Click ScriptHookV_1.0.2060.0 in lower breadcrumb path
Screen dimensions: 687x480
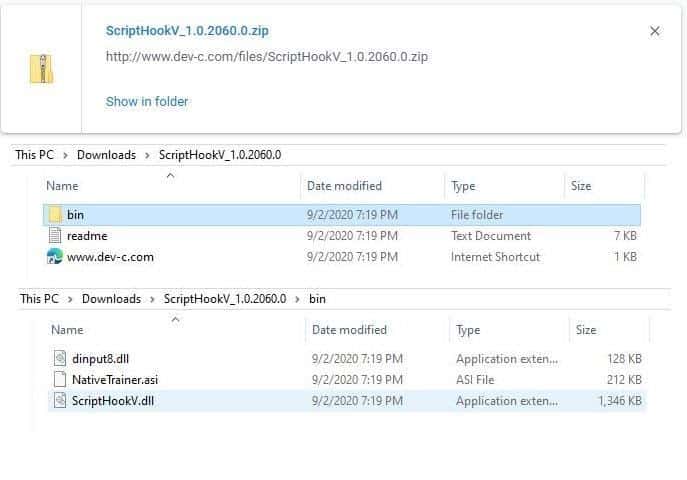click(x=225, y=299)
